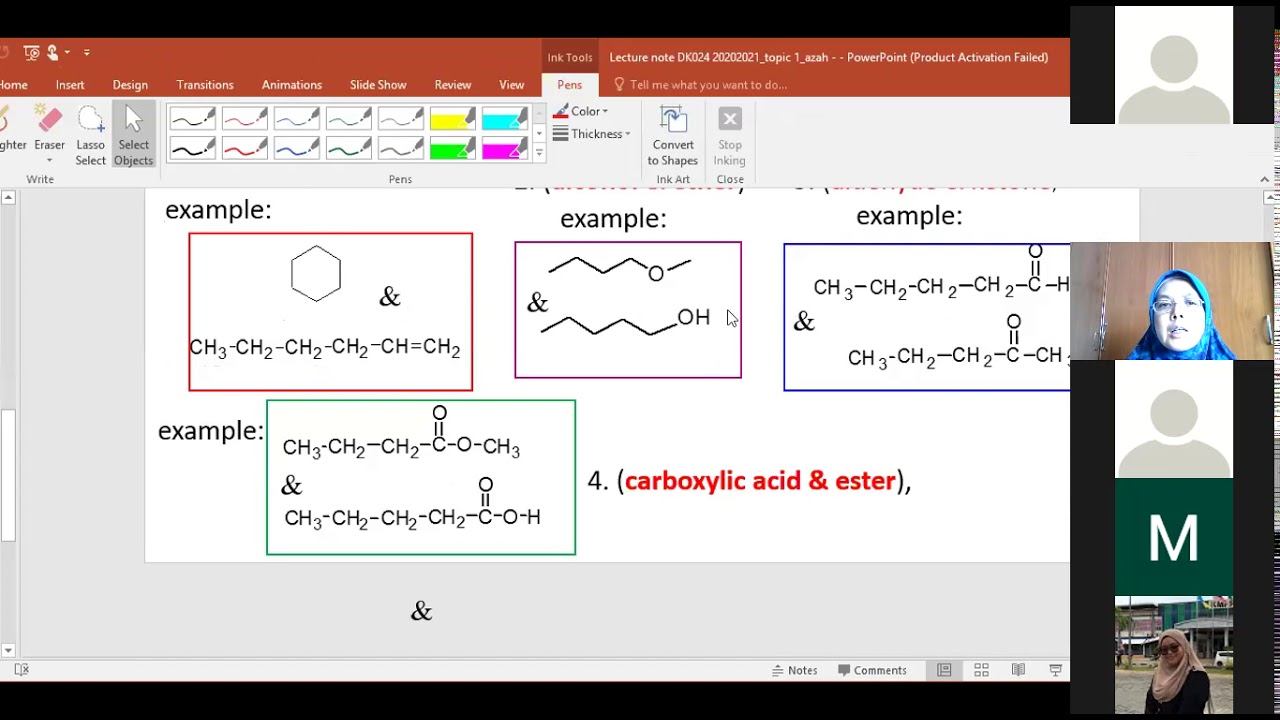
Task: Choose the thick blue pen in bottom row
Action: pos(297,148)
